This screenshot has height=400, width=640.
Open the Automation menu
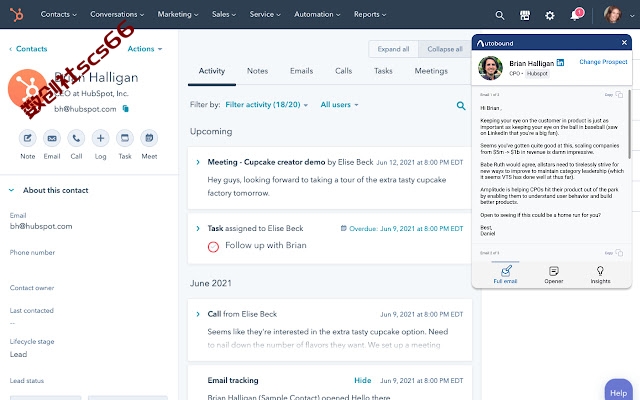[317, 14]
